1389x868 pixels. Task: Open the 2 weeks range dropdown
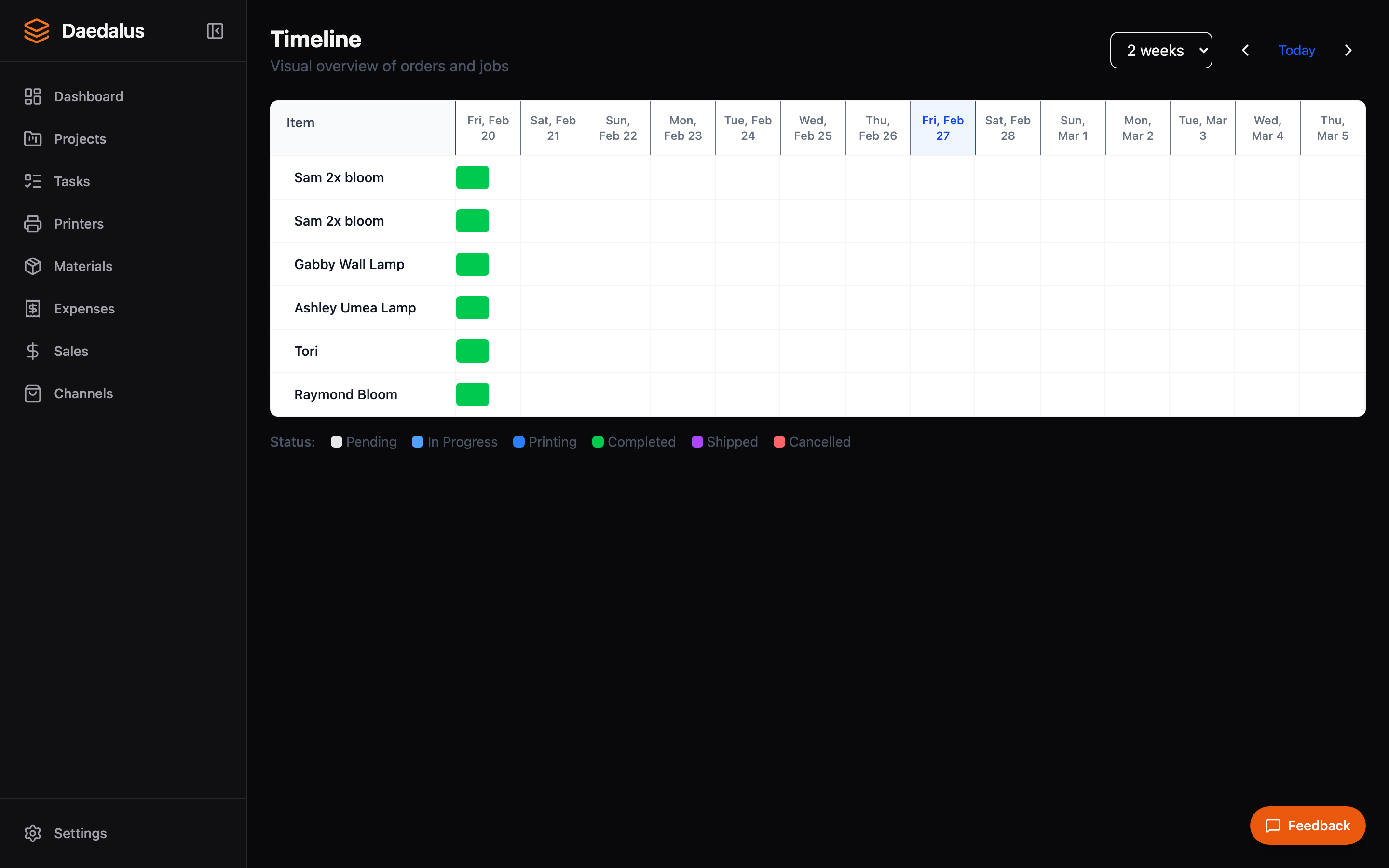click(x=1160, y=50)
